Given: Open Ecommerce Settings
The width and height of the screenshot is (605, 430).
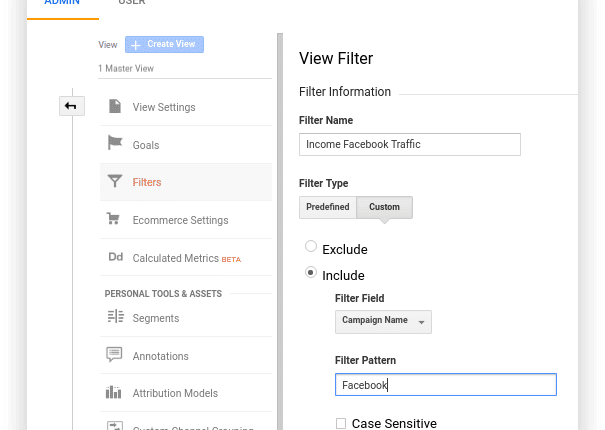Looking at the screenshot, I should tap(186, 220).
